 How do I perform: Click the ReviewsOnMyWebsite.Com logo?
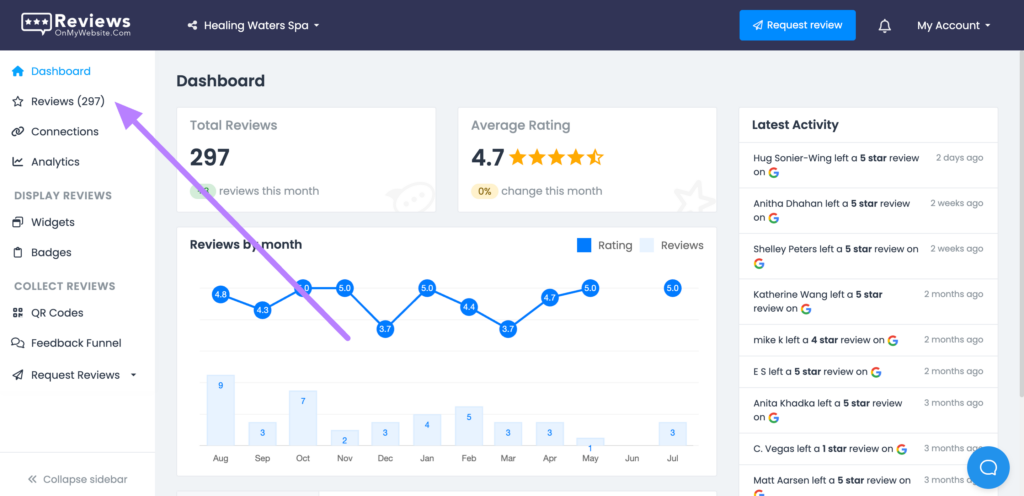[76, 25]
